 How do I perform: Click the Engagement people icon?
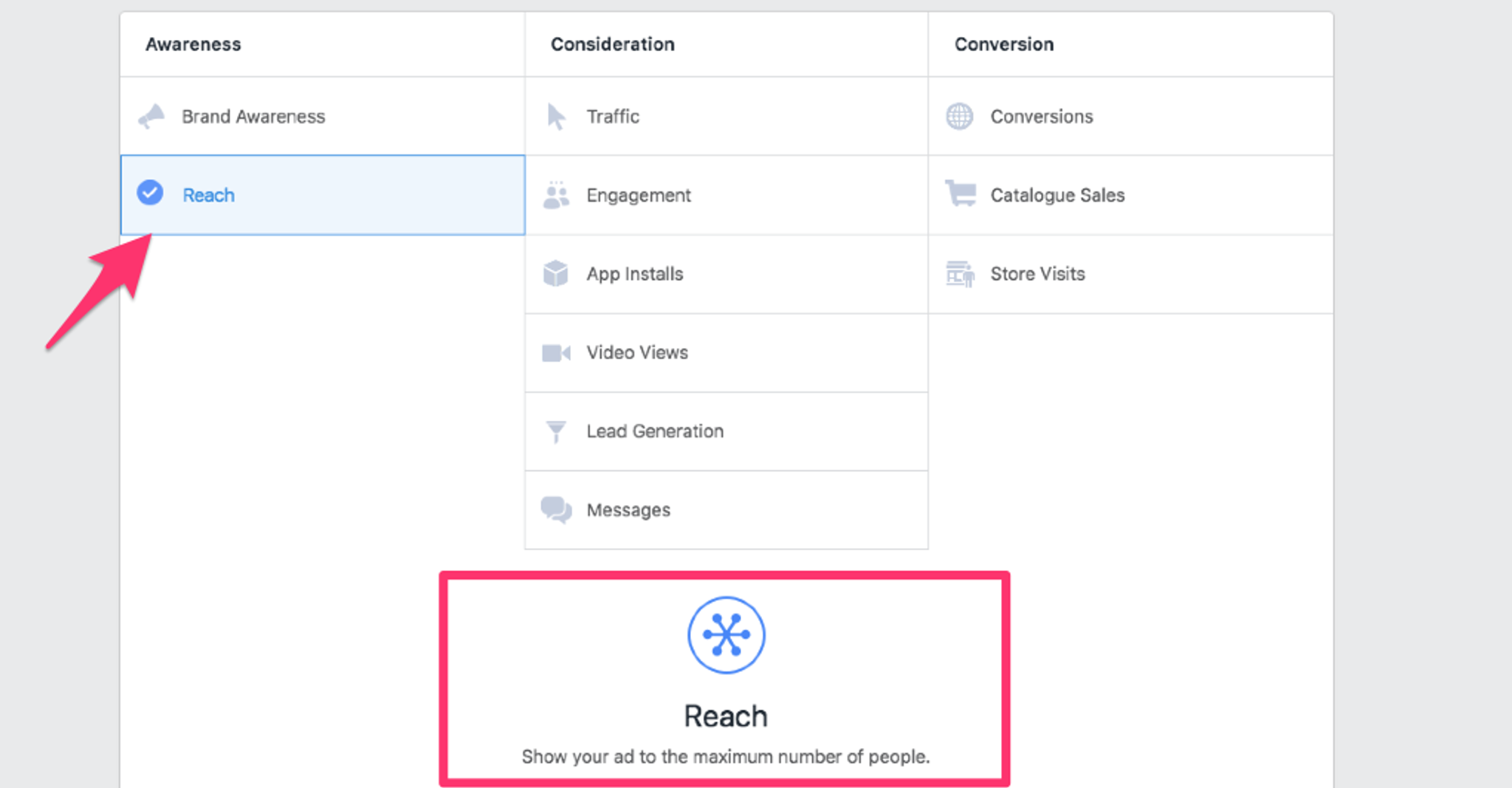(x=556, y=195)
